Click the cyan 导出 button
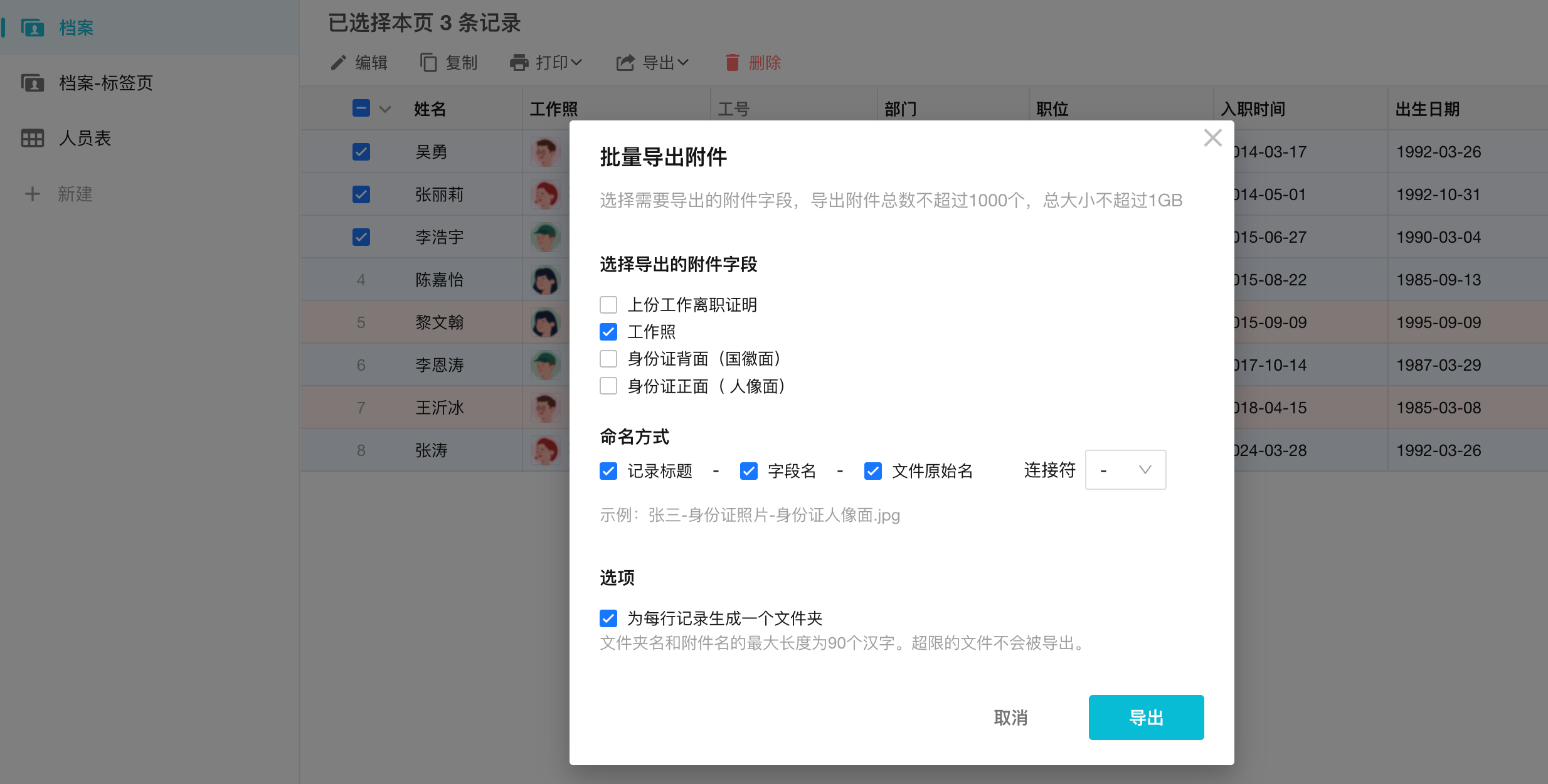1548x784 pixels. click(1146, 718)
